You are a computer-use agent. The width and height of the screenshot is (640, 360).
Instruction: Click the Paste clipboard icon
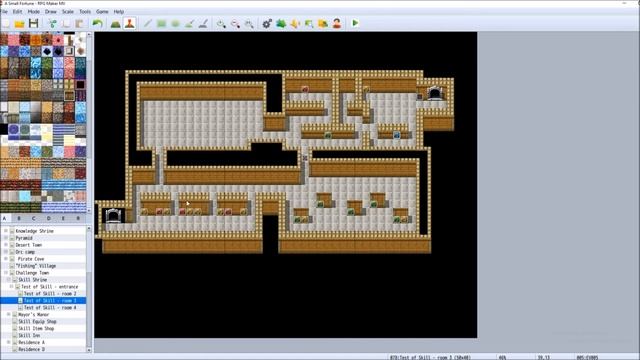click(79, 23)
